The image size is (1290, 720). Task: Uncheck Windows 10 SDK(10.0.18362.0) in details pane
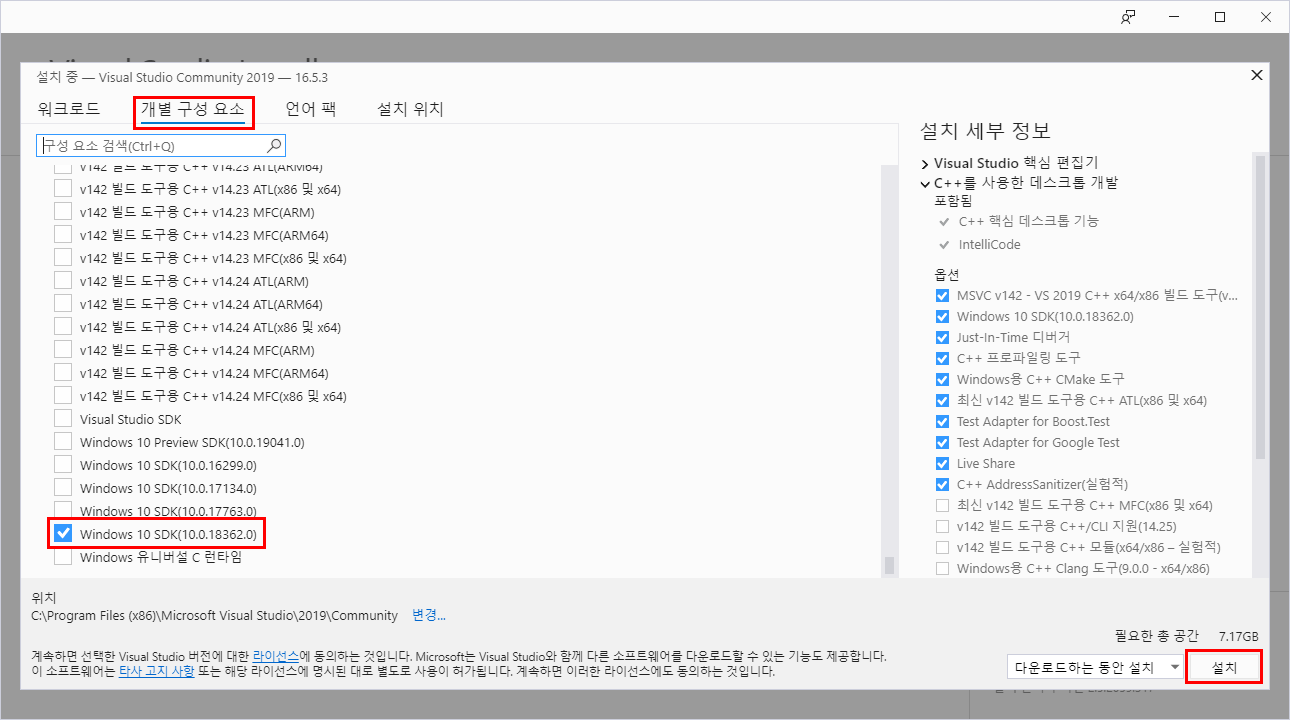pyautogui.click(x=942, y=317)
